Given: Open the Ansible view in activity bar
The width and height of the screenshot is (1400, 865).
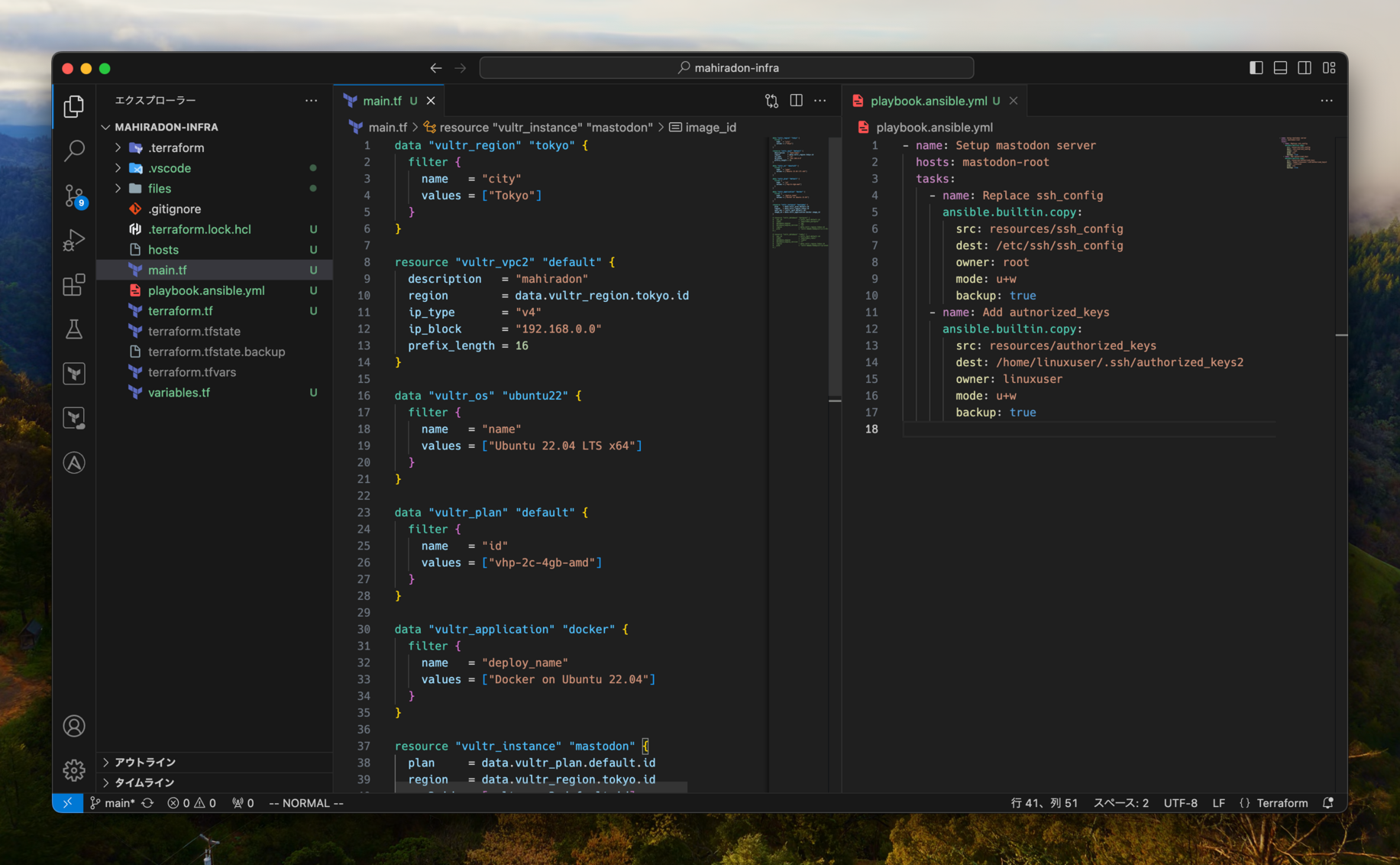Looking at the screenshot, I should (x=74, y=462).
